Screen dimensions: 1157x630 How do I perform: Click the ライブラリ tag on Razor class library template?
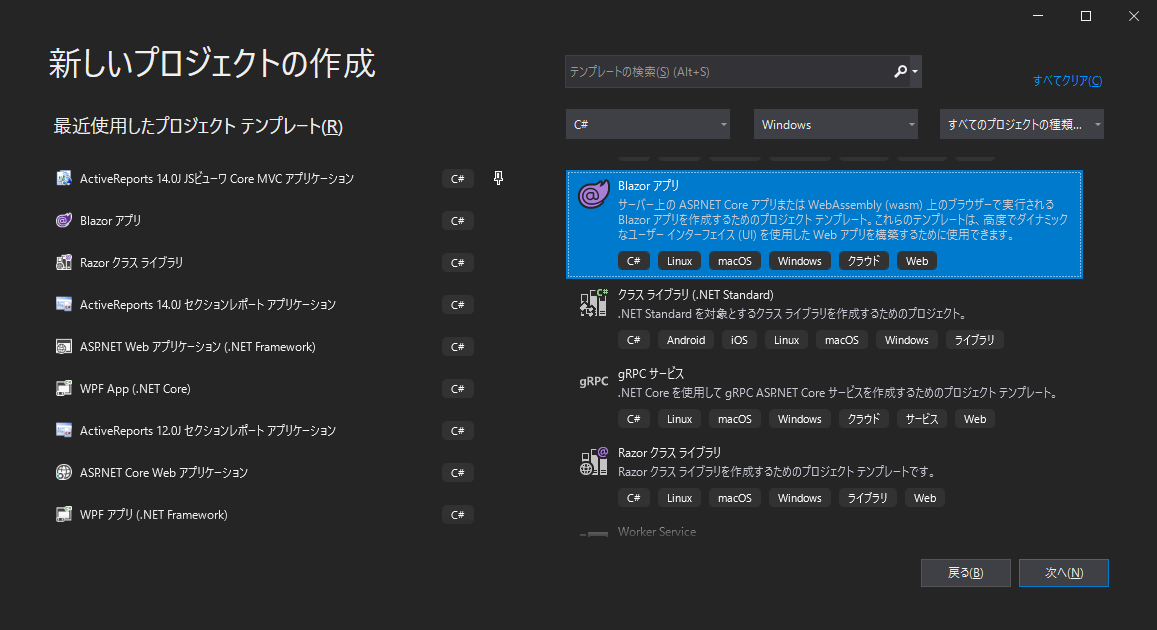(x=868, y=497)
